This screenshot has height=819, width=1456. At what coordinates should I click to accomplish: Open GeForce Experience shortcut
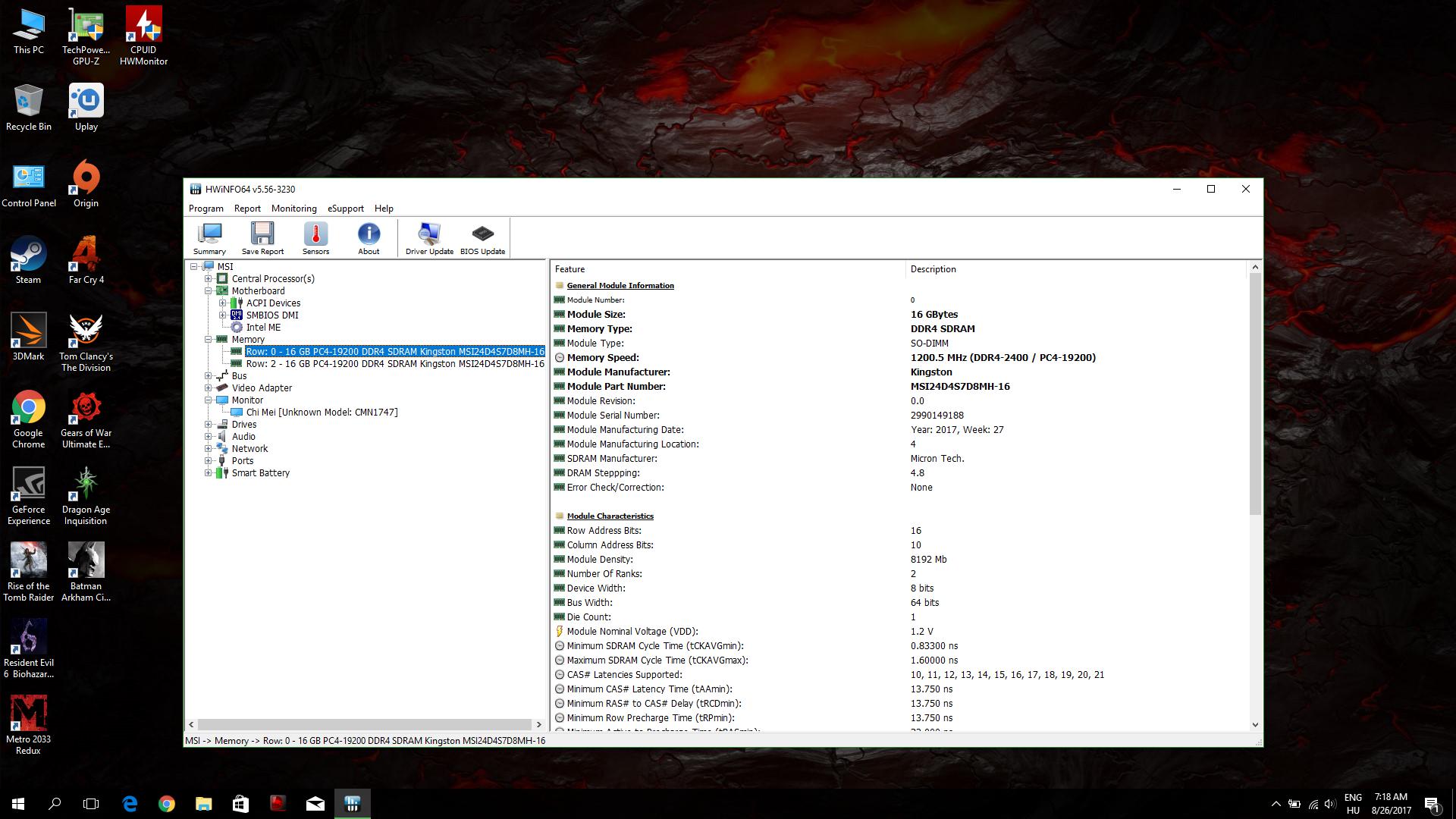pos(29,496)
